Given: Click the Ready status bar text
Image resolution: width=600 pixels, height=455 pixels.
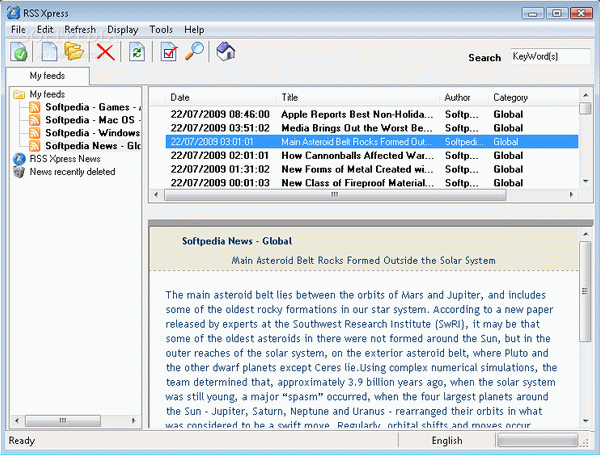Looking at the screenshot, I should click(22, 441).
